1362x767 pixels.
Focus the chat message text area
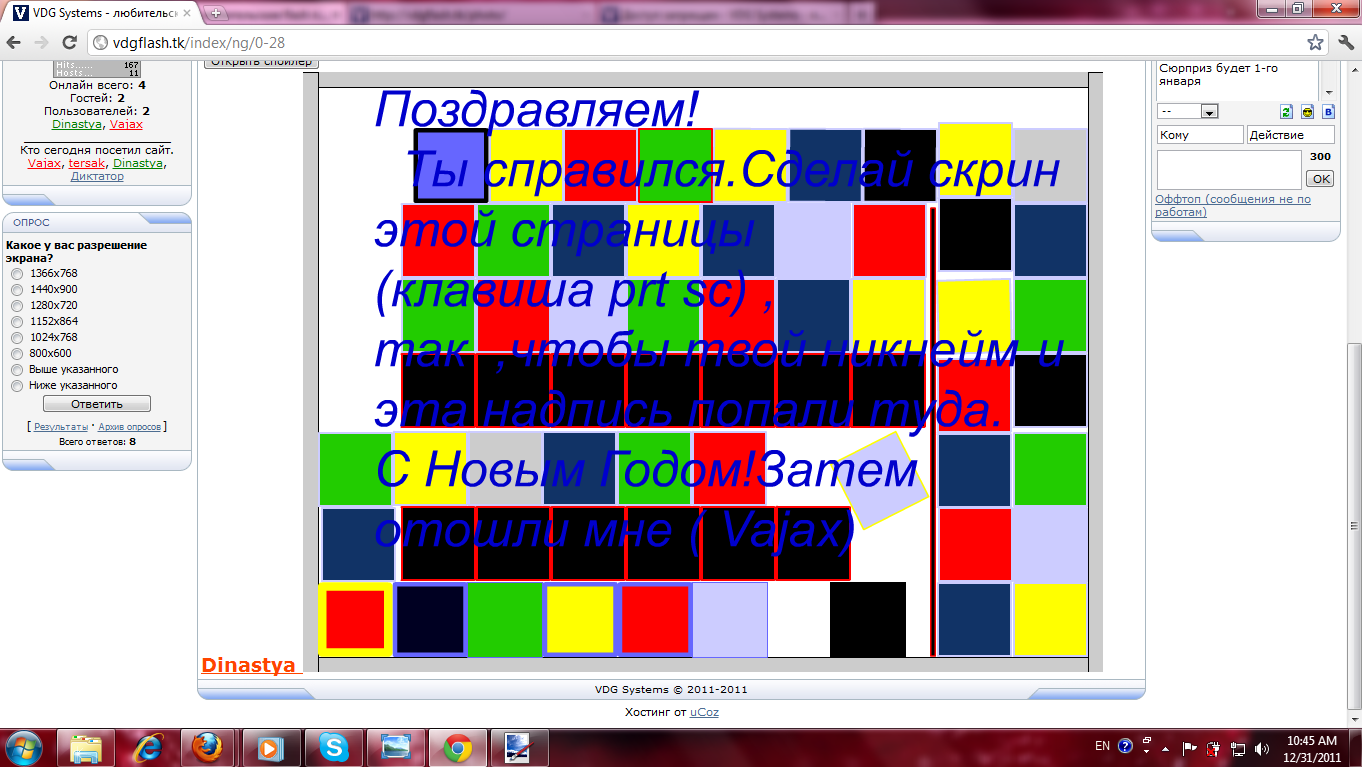coord(1229,169)
